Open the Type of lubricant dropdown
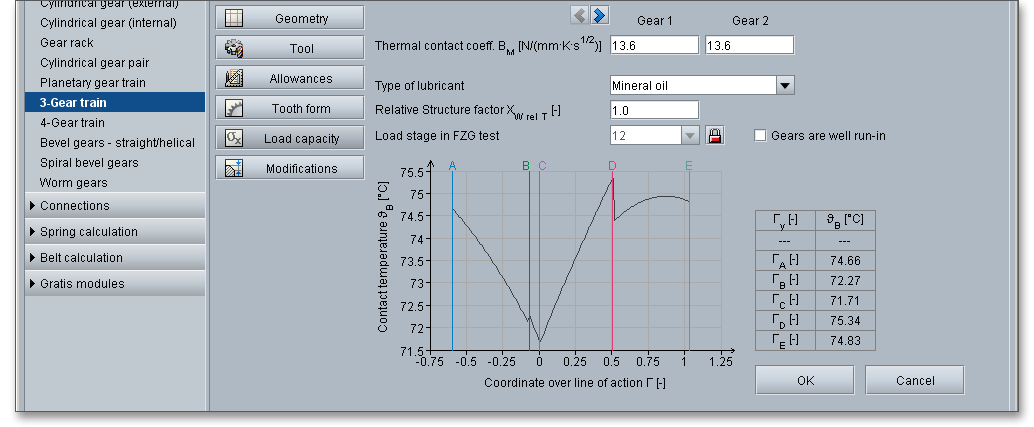Viewport: 1034px width, 427px height. [785, 86]
